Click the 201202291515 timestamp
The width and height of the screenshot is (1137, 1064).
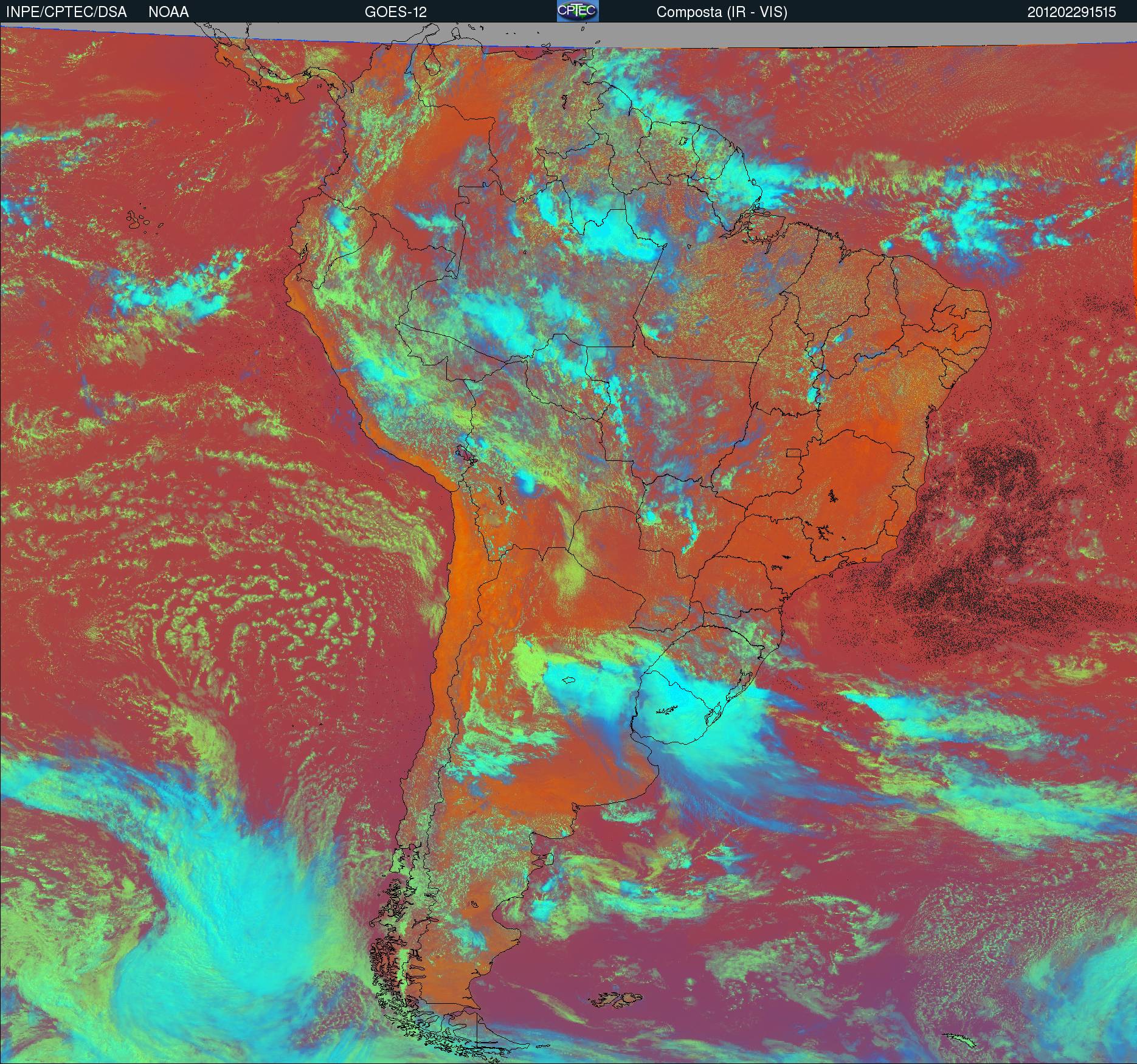1072,12
